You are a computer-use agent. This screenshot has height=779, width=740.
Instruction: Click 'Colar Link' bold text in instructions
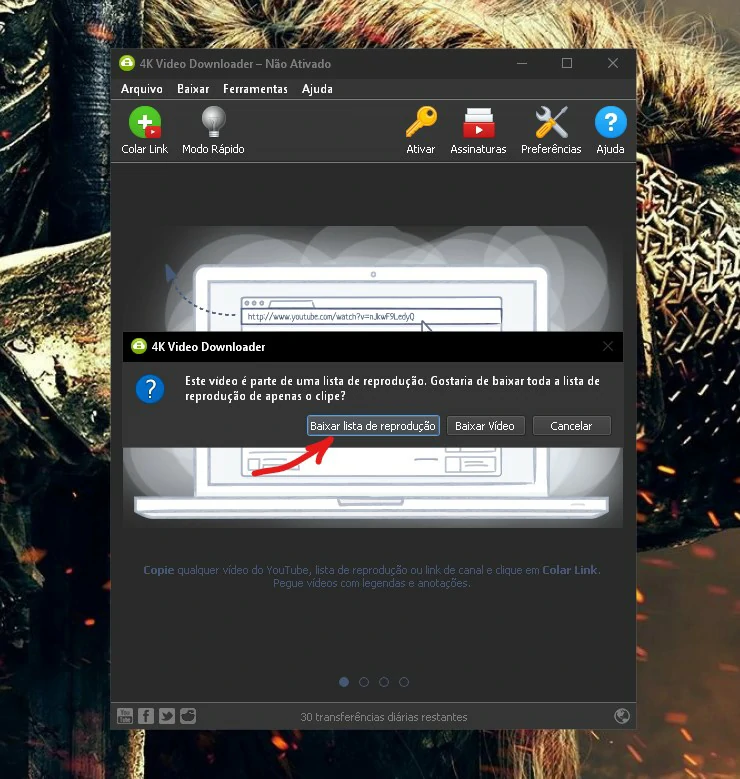coord(570,570)
